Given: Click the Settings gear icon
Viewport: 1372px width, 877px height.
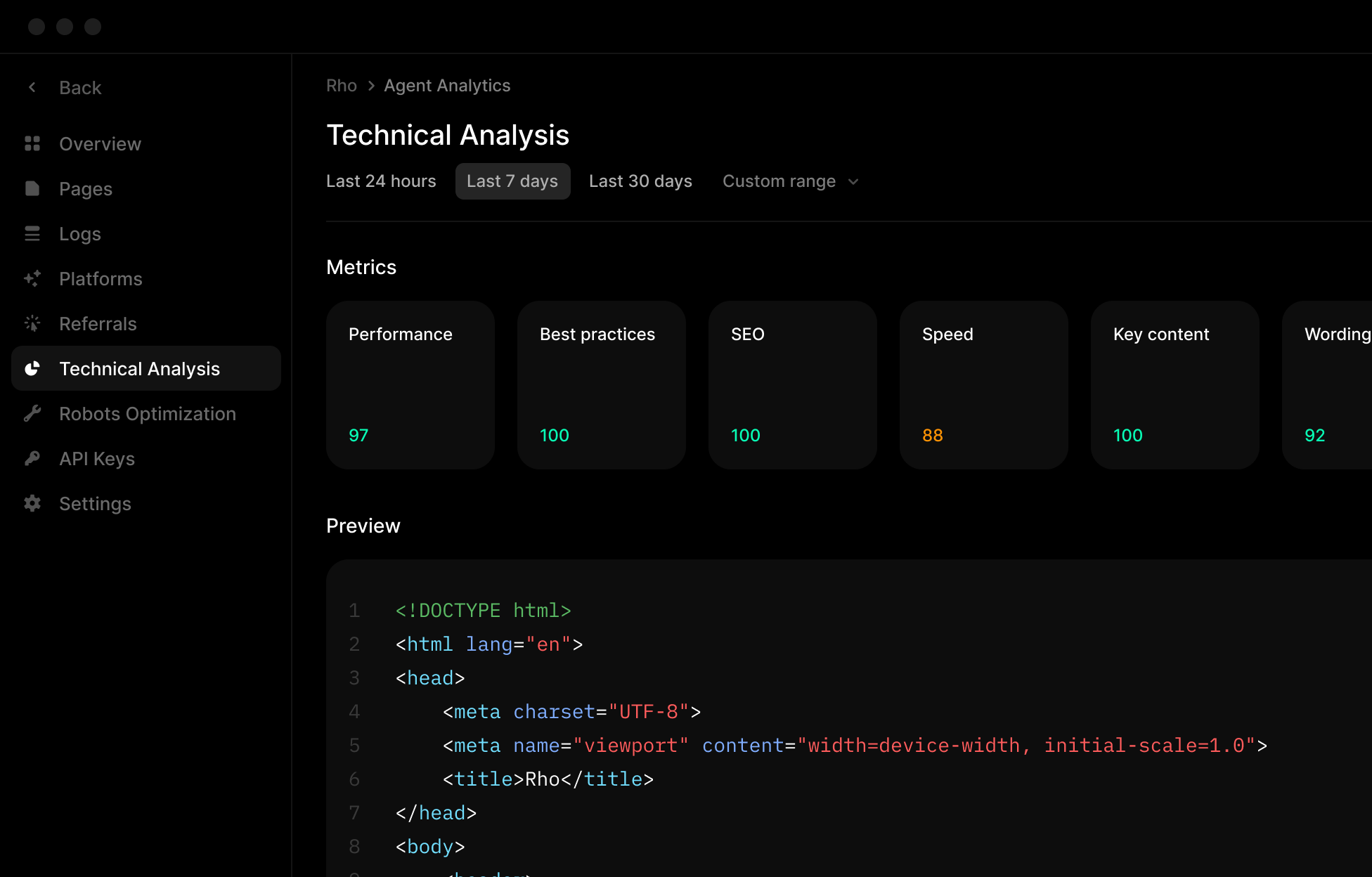Looking at the screenshot, I should pos(32,503).
